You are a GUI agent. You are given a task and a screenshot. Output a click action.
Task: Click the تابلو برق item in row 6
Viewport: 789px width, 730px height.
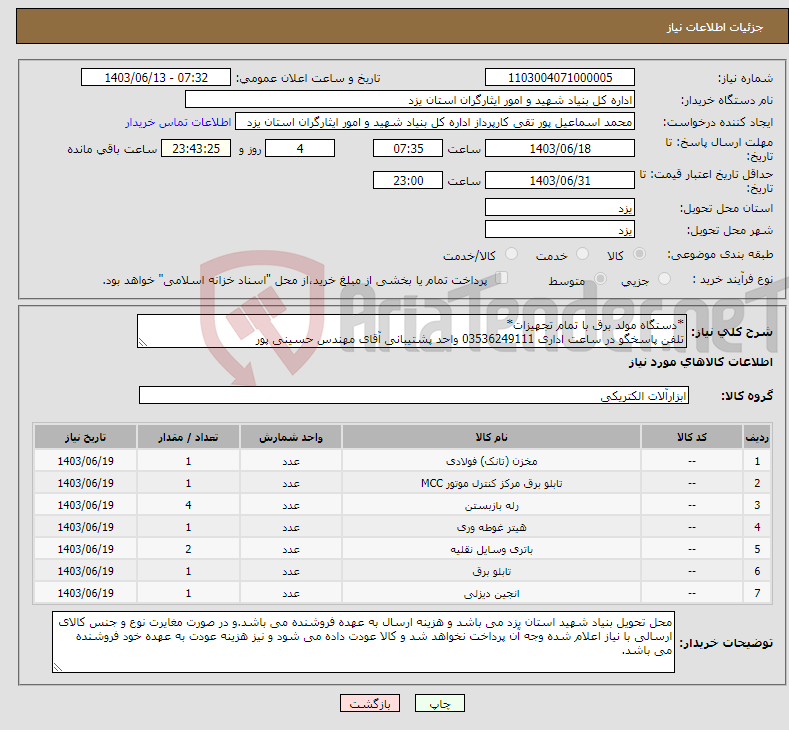pyautogui.click(x=492, y=572)
